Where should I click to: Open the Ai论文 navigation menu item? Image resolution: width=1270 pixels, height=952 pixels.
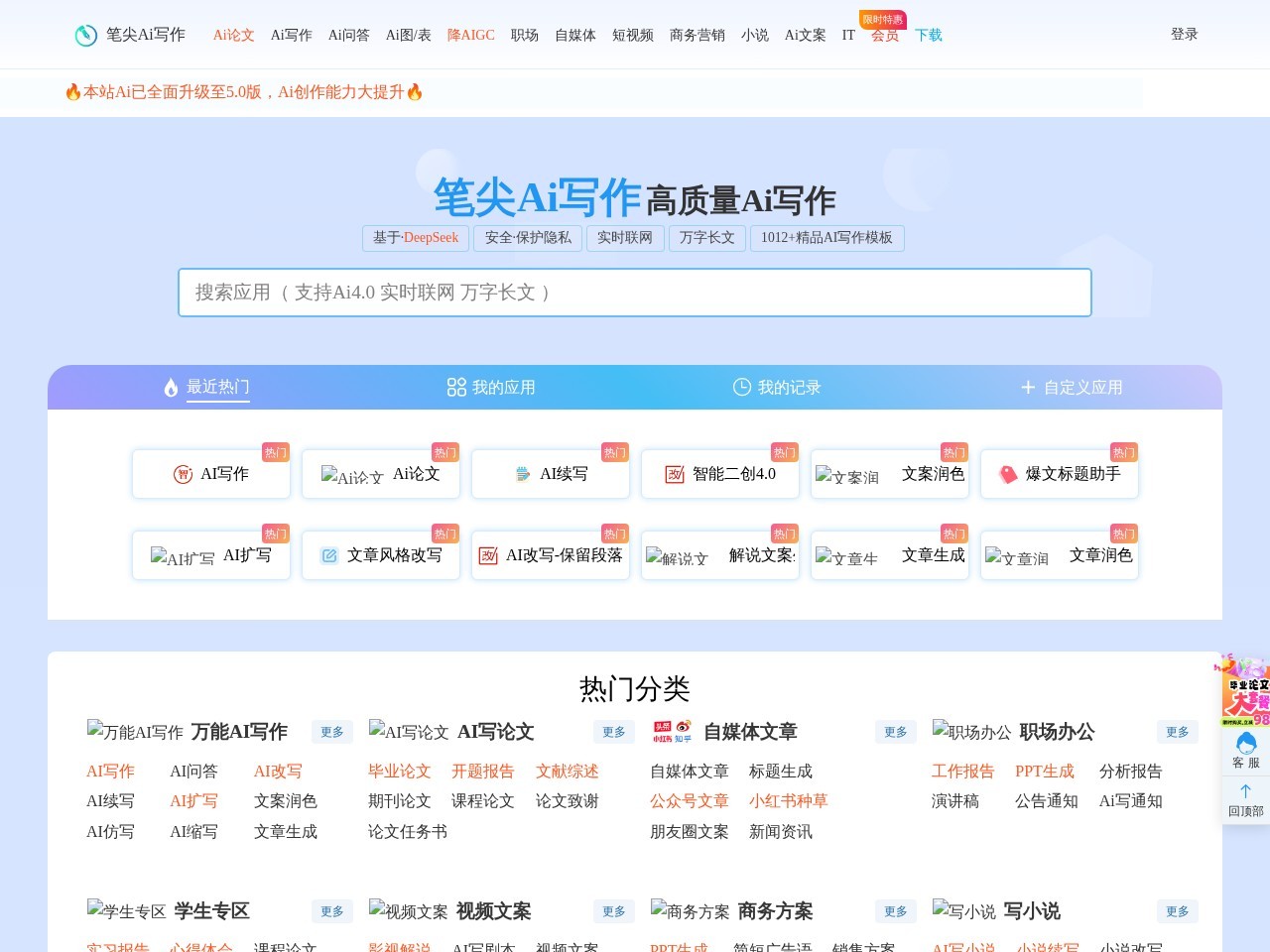coord(234,35)
